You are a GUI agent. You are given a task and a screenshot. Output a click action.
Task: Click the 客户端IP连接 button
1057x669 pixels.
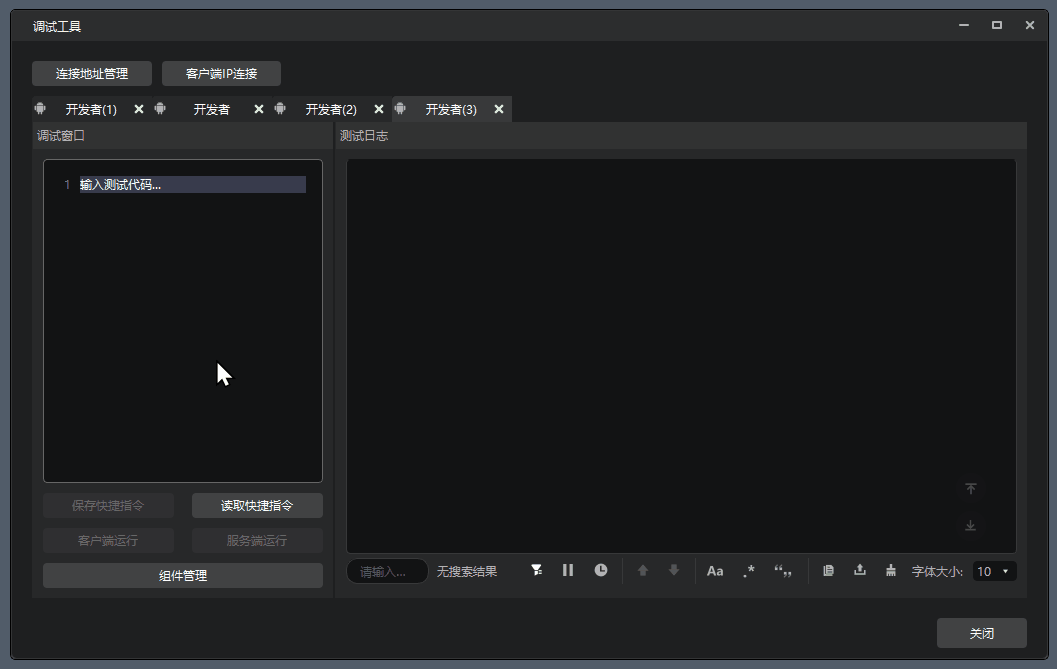click(221, 73)
